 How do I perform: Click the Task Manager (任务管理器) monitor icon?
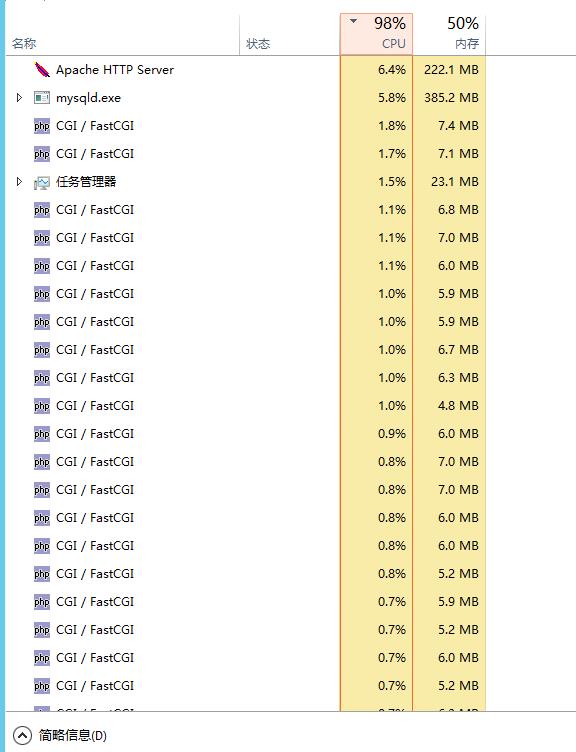coord(42,182)
